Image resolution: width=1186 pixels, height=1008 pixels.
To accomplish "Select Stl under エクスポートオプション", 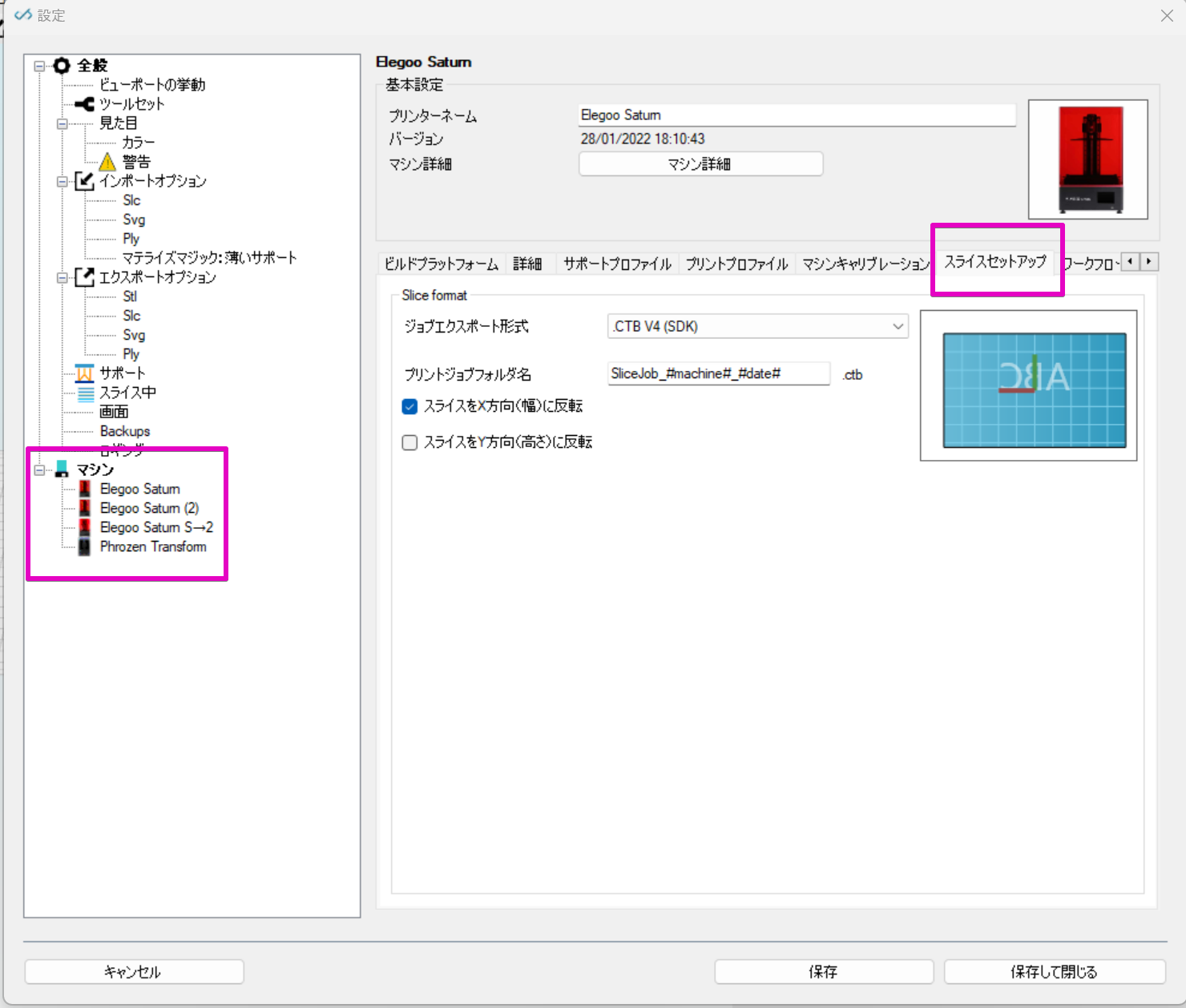I will (130, 296).
